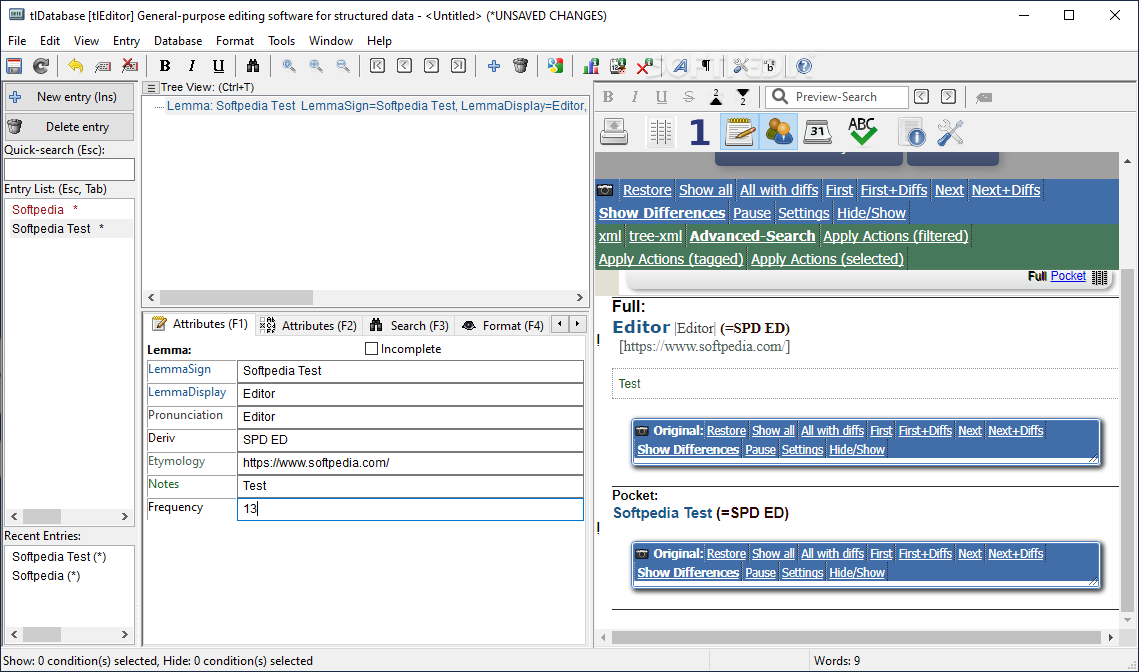Image resolution: width=1139 pixels, height=672 pixels.
Task: Click the Preview-Search input field
Action: (x=836, y=97)
